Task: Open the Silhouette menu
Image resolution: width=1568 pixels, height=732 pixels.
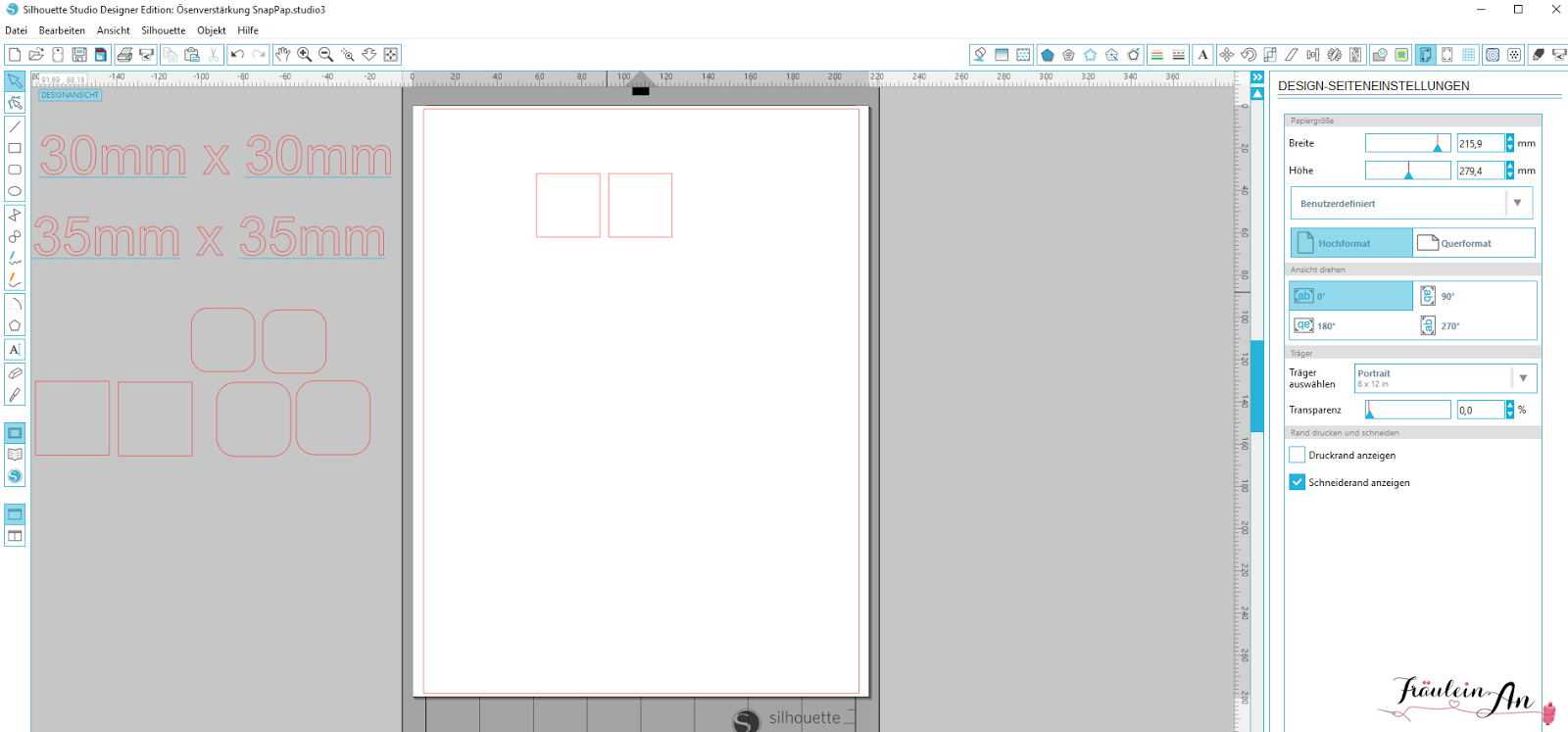Action: [x=163, y=30]
